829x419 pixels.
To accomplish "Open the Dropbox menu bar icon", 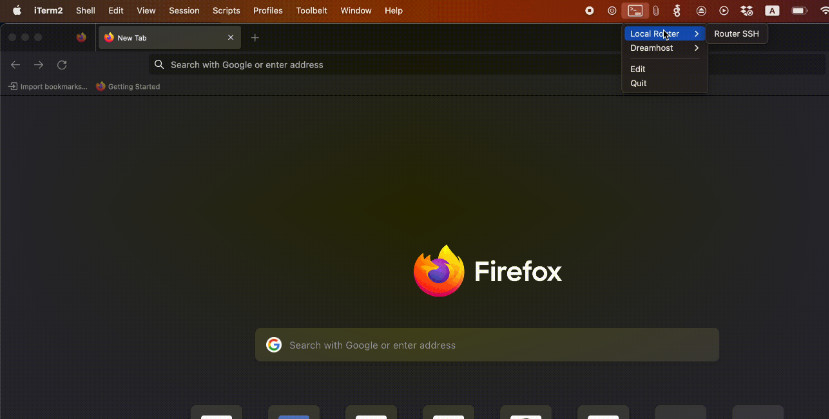I will 747,11.
